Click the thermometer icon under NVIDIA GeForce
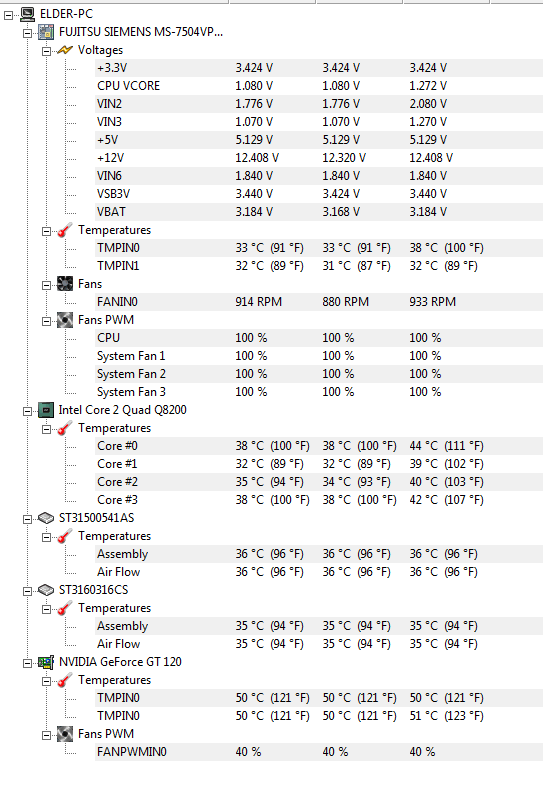The width and height of the screenshot is (543, 788). 65,680
